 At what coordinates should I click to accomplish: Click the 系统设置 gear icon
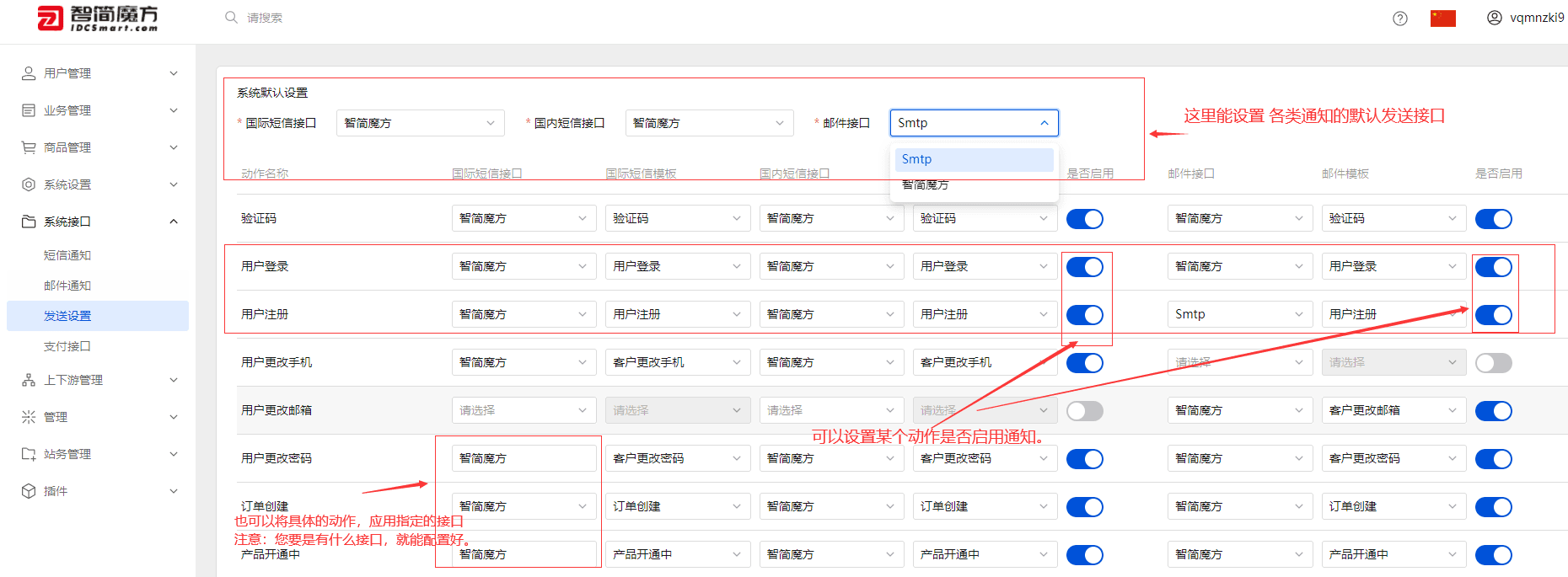[x=29, y=184]
